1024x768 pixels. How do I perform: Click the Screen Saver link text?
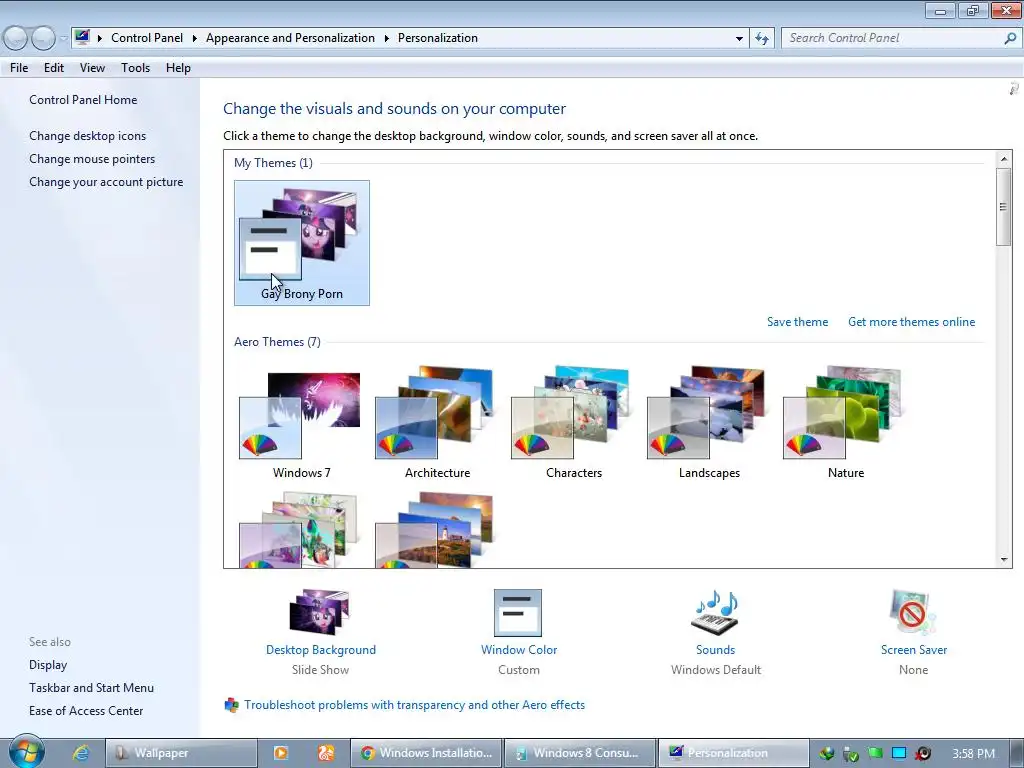pos(914,650)
